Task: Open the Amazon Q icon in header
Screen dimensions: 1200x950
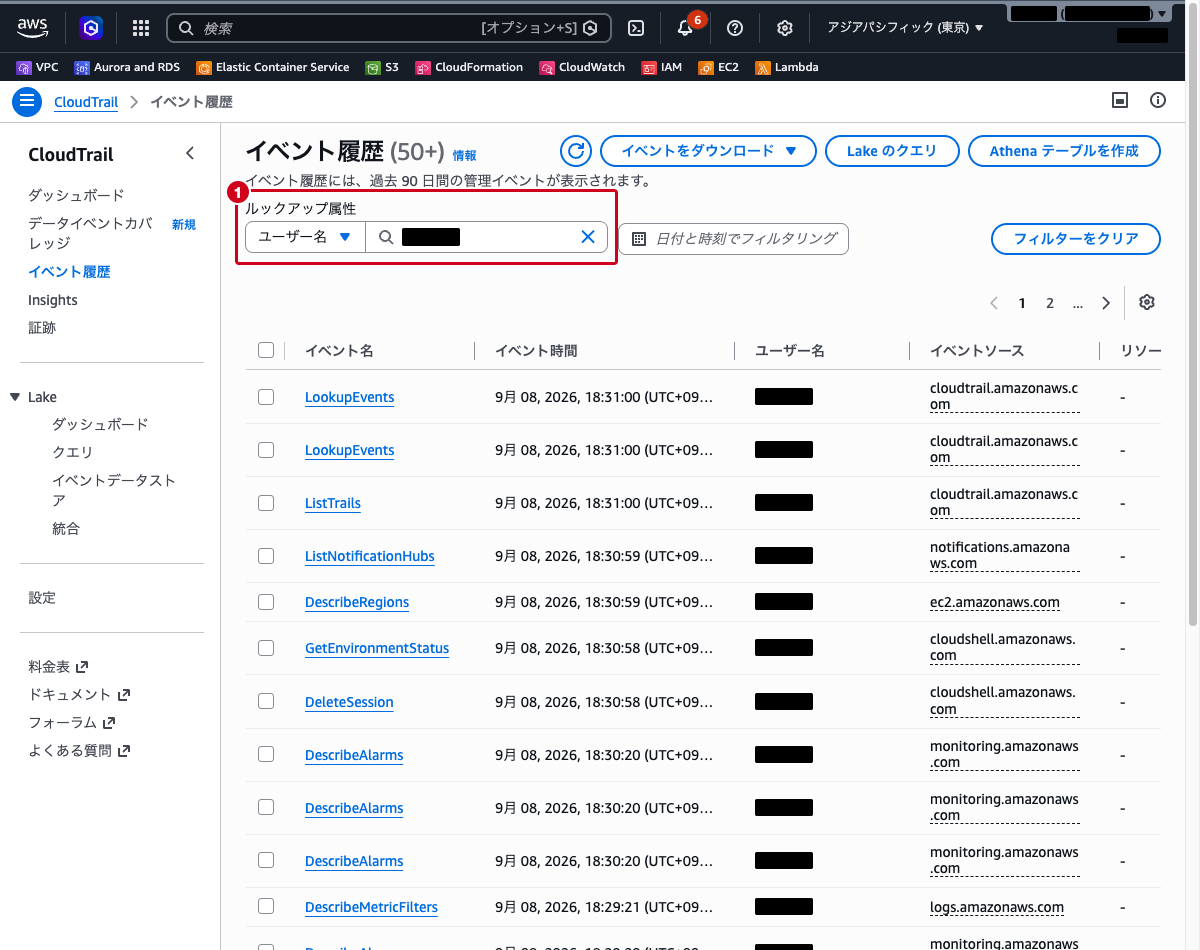Action: (91, 28)
